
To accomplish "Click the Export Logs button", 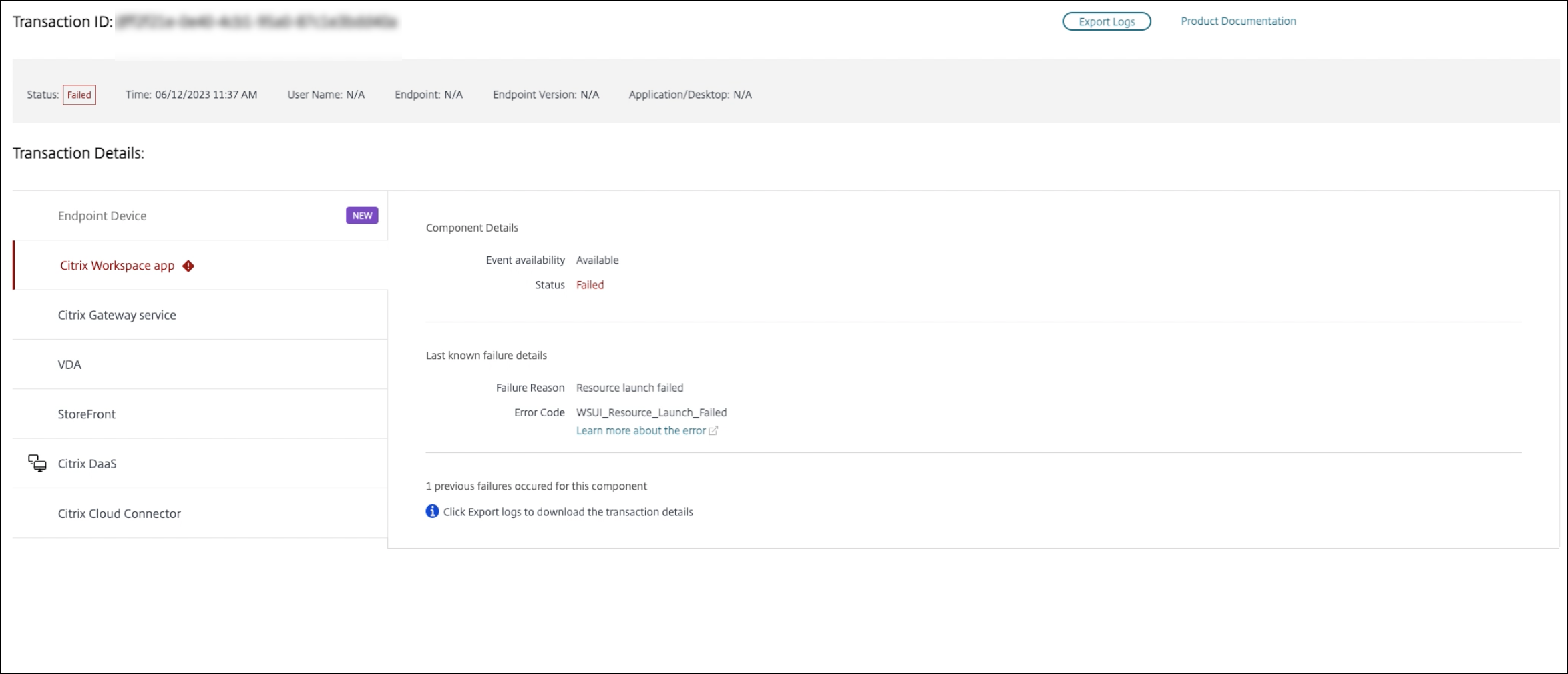I will point(1107,21).
